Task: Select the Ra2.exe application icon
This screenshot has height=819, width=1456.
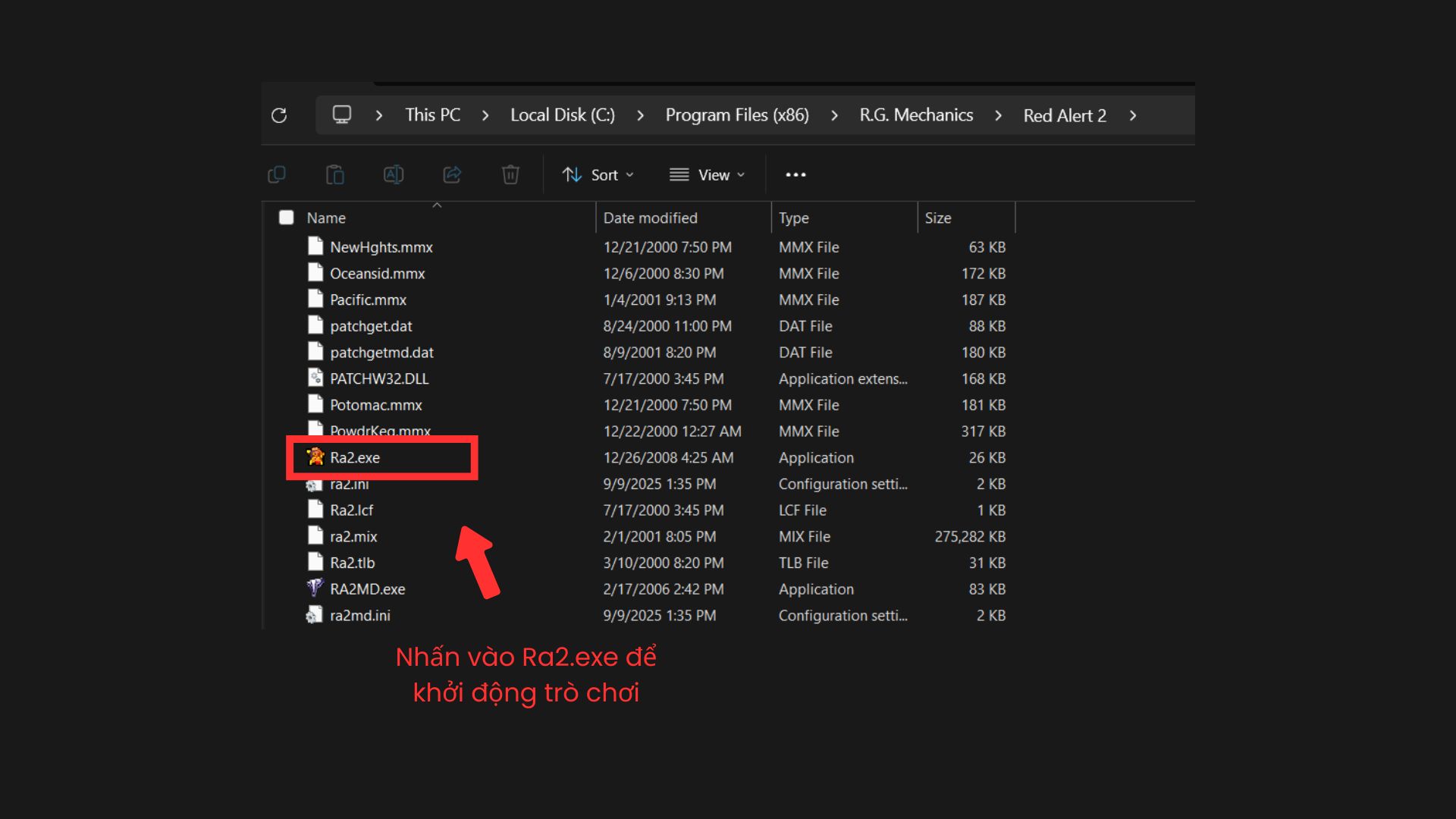Action: [315, 457]
